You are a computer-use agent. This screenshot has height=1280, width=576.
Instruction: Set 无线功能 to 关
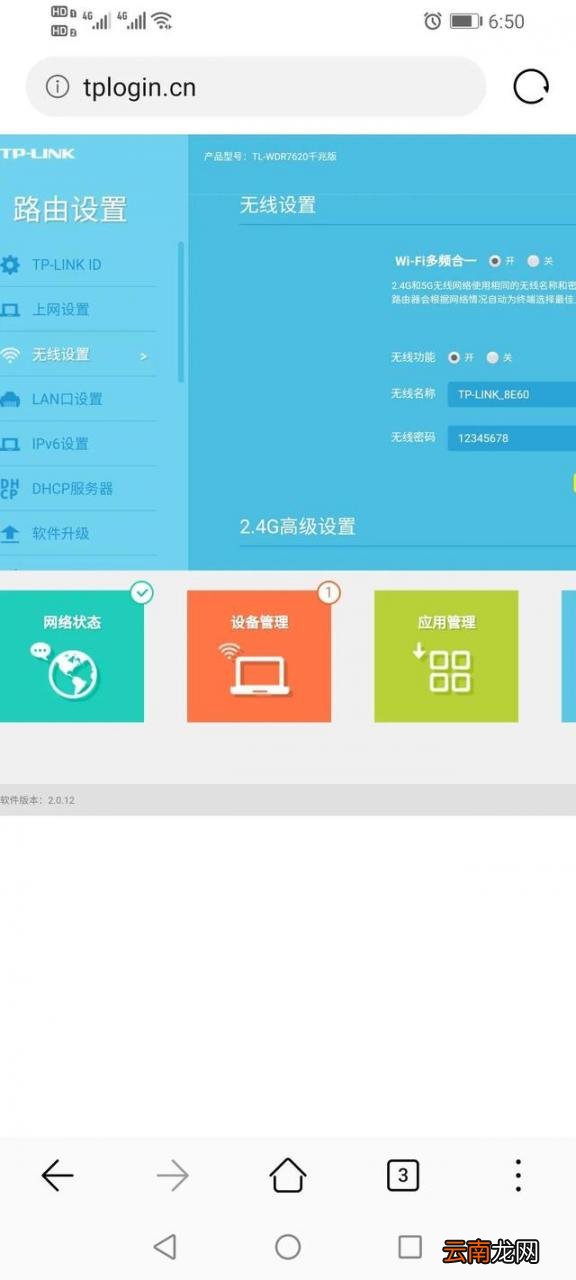492,357
